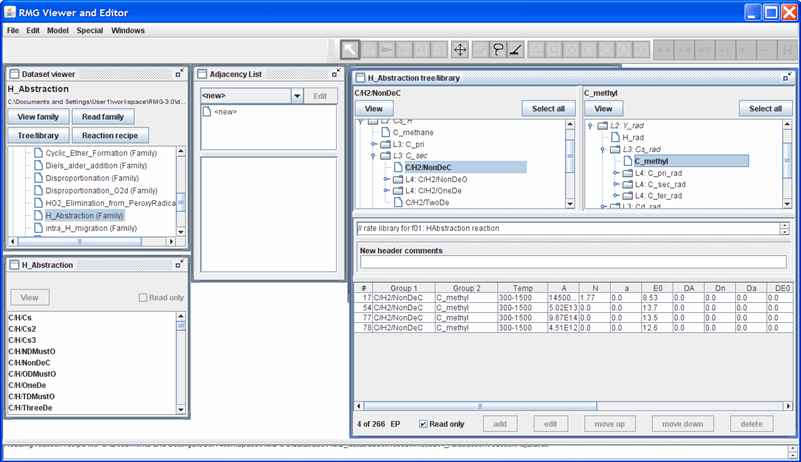Image resolution: width=801 pixels, height=462 pixels.
Task: Click the RMG application title bar icon
Action: (10, 12)
